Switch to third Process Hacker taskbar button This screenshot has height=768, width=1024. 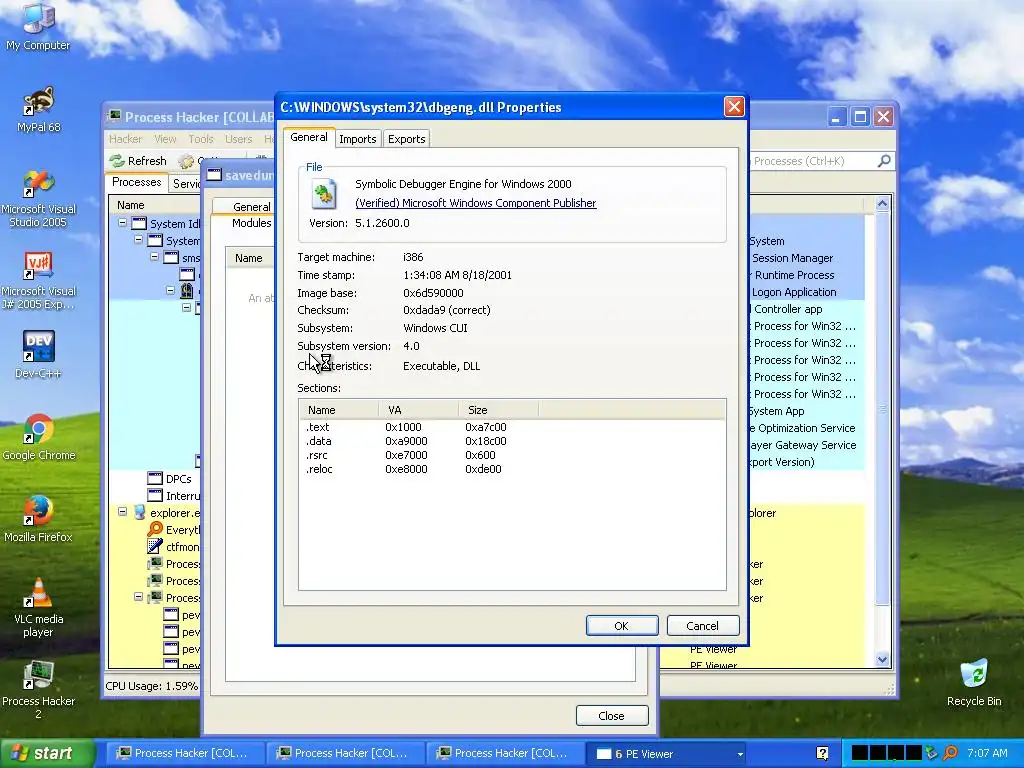tap(505, 753)
